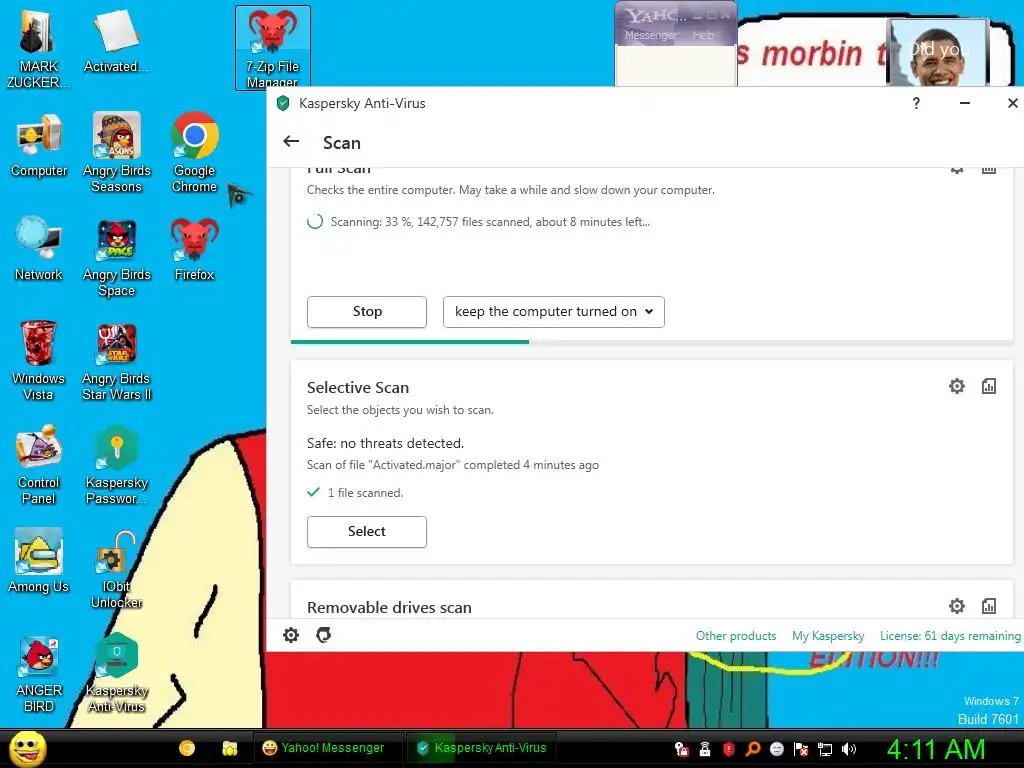Viewport: 1024px width, 768px height.
Task: Open the Activated desktop file icon
Action: coord(116,41)
